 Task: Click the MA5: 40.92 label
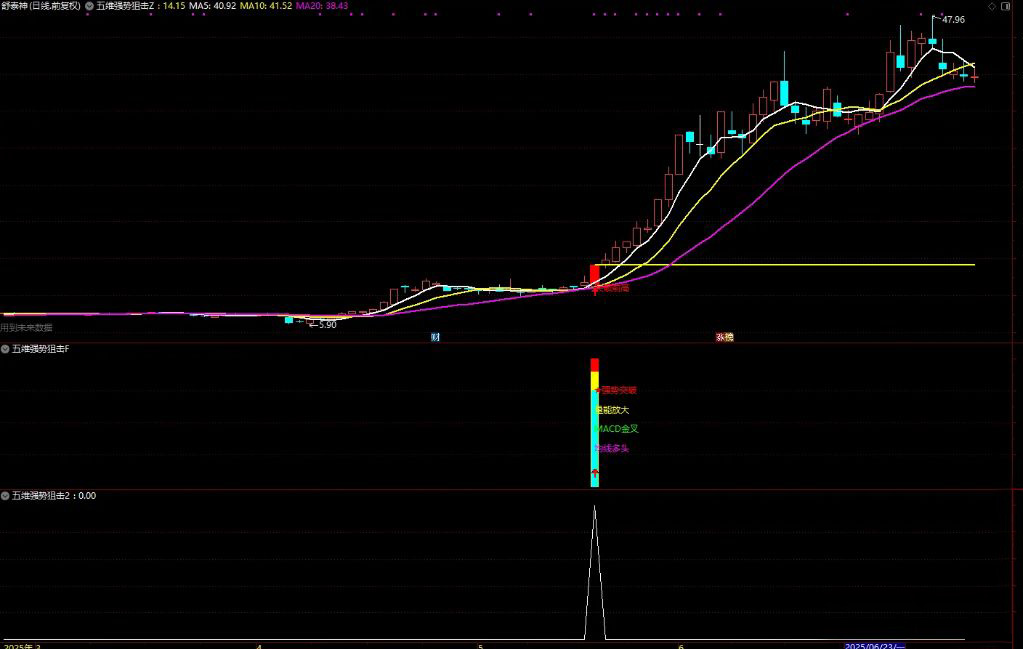click(213, 6)
